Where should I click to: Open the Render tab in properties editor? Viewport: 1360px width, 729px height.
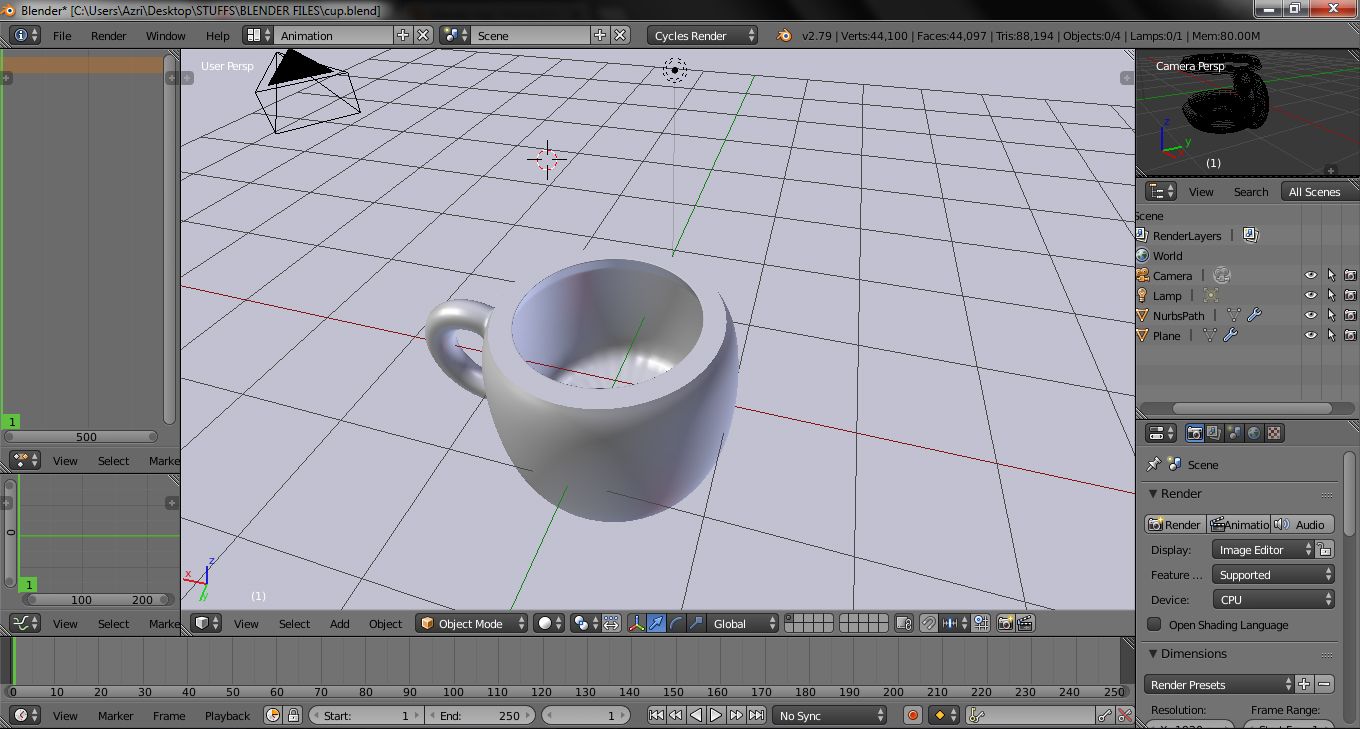point(1194,433)
